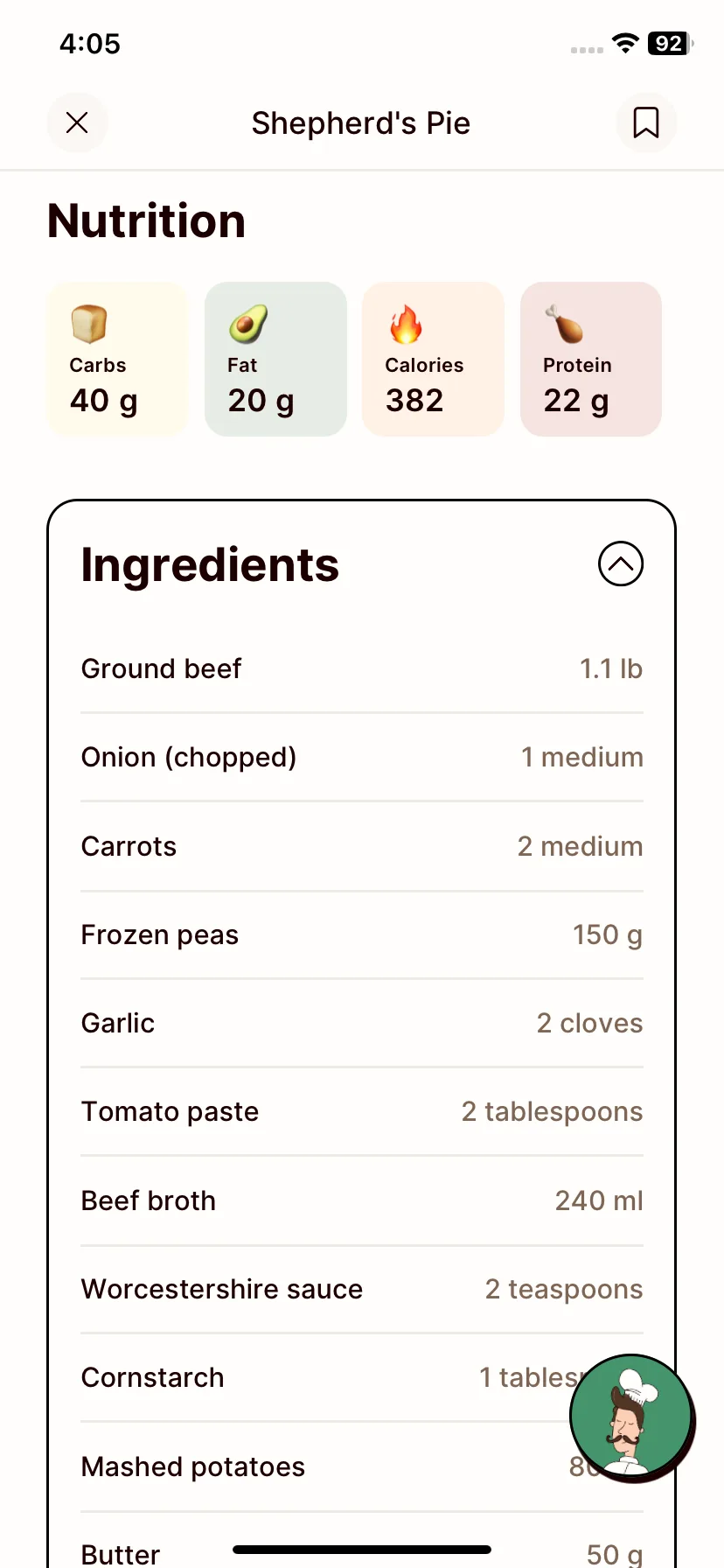The height and width of the screenshot is (1568, 724).
Task: Tap the Calories flame icon
Action: click(405, 324)
